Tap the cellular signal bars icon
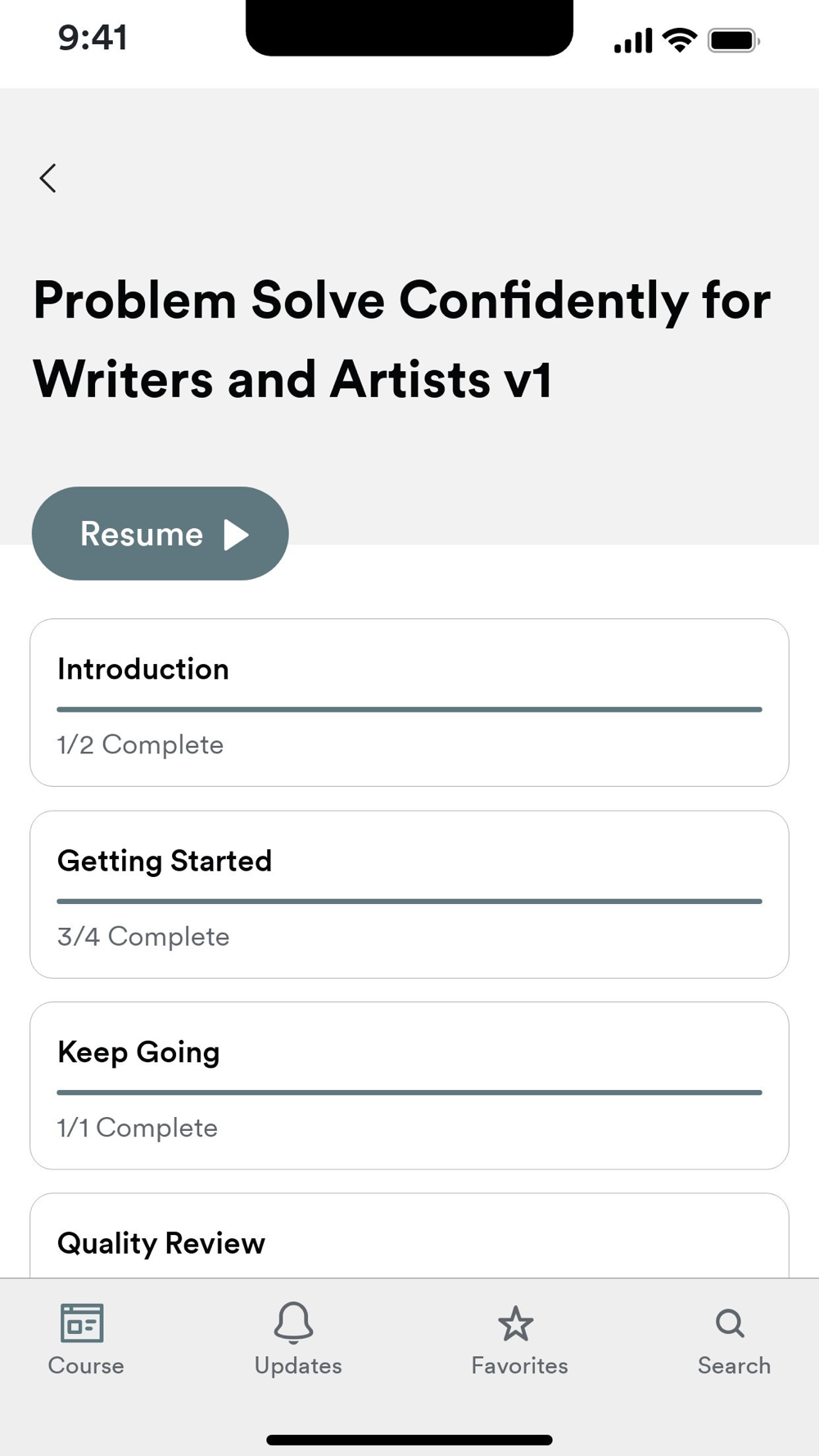The height and width of the screenshot is (1456, 819). [x=633, y=40]
